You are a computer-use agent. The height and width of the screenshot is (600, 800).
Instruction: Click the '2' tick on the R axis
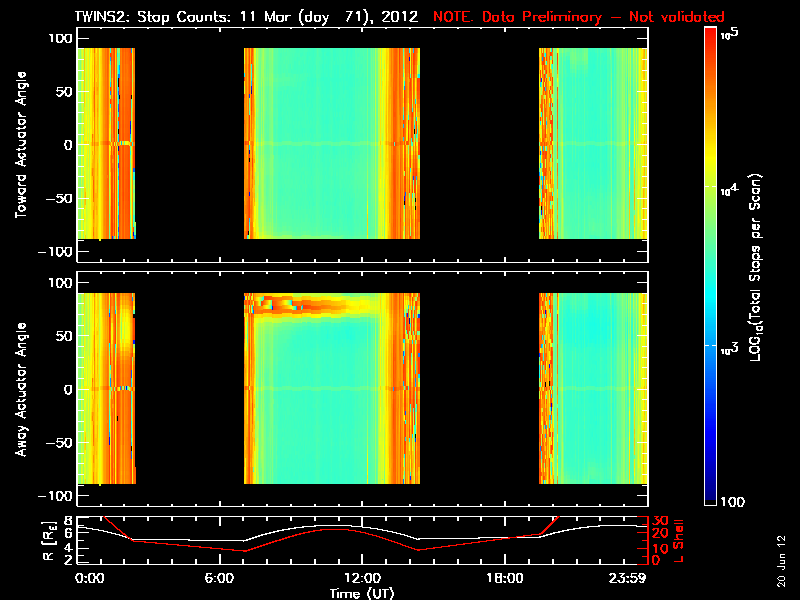[x=68, y=561]
